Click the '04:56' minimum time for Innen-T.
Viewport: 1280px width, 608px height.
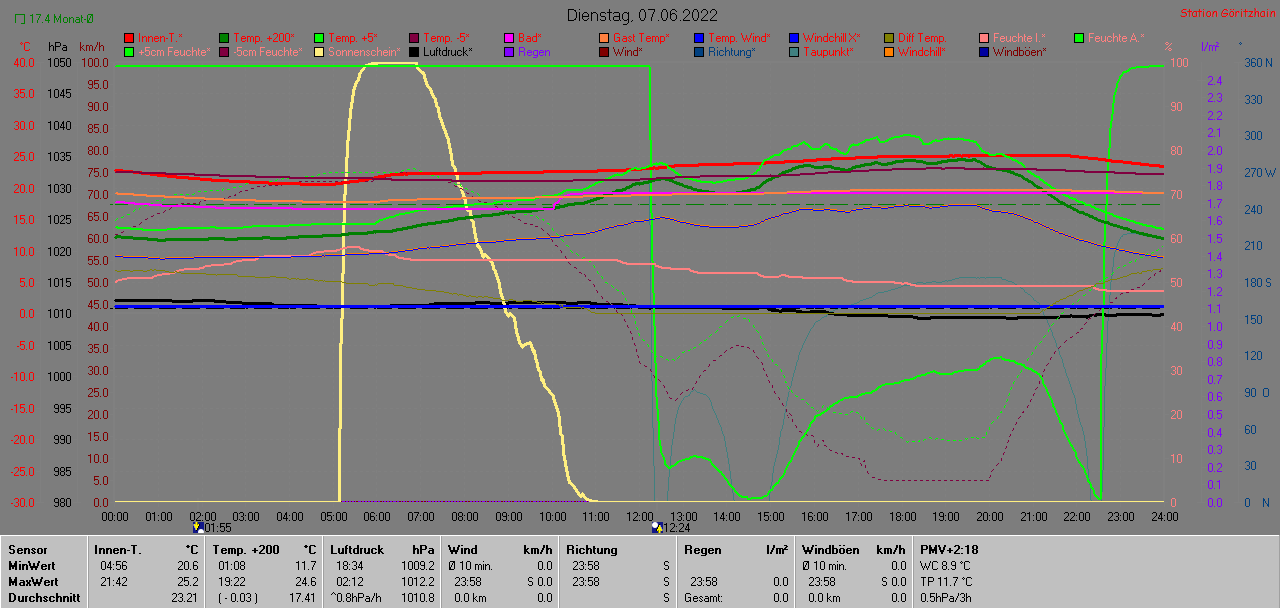tap(114, 566)
